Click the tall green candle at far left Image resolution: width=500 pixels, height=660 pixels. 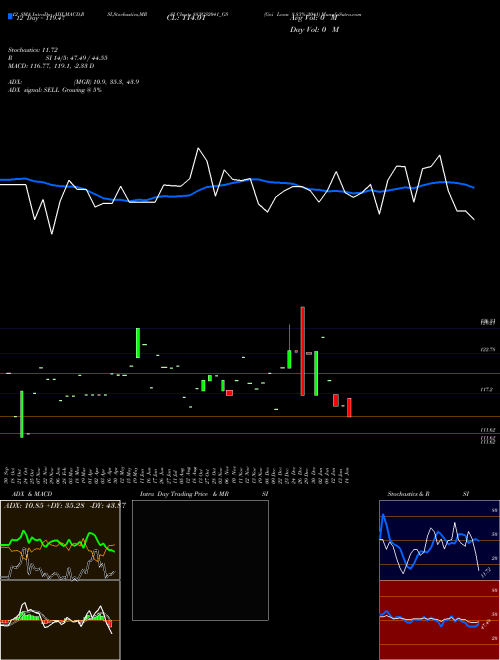[x=21, y=414]
